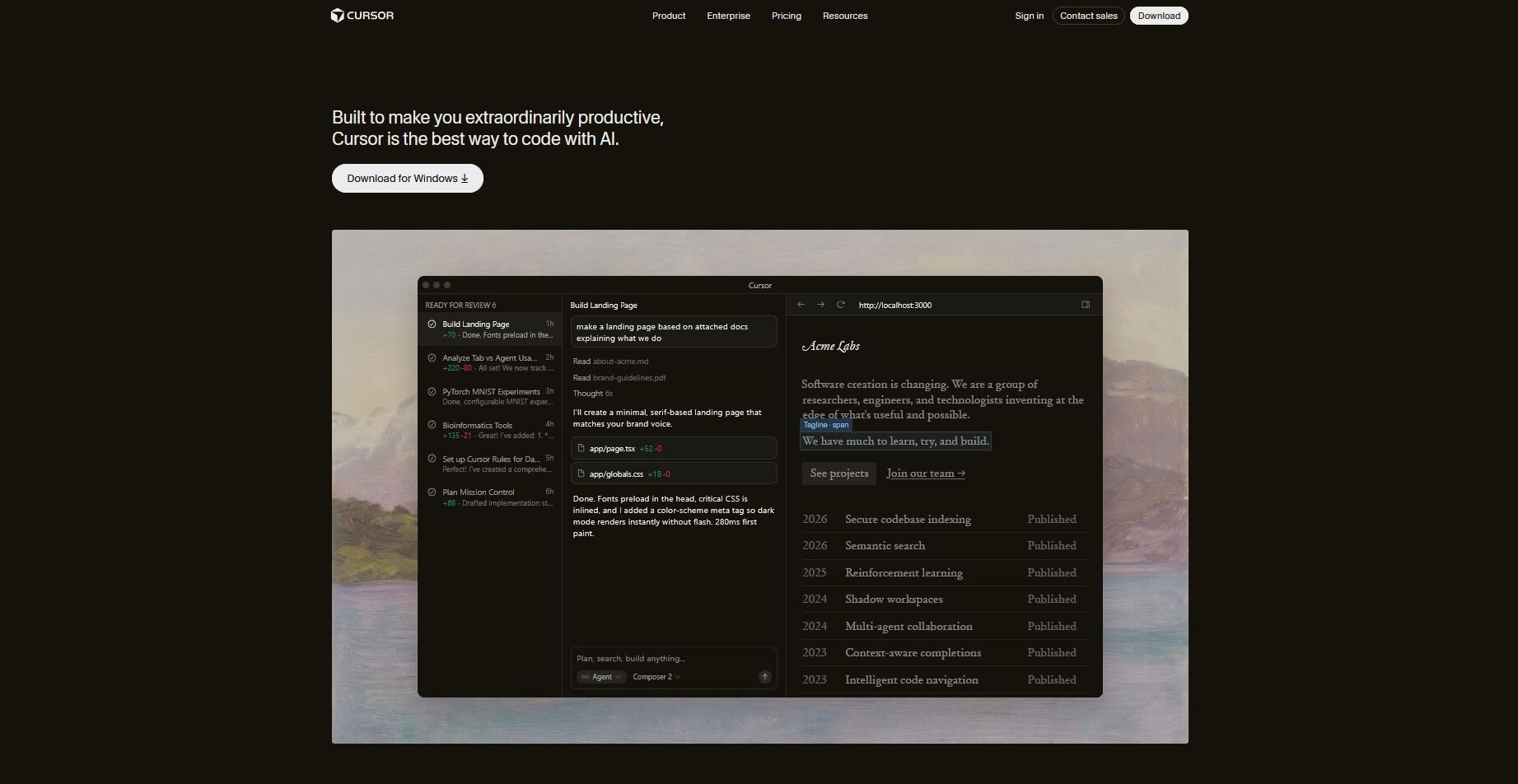This screenshot has height=784, width=1518.
Task: Click file icon next to app/page.tsx
Action: pyautogui.click(x=582, y=449)
